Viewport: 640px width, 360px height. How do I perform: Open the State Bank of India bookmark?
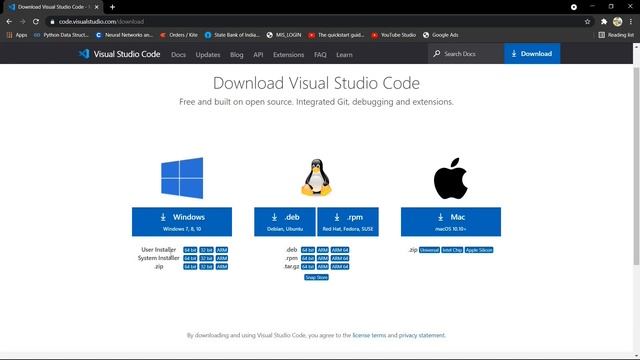232,35
